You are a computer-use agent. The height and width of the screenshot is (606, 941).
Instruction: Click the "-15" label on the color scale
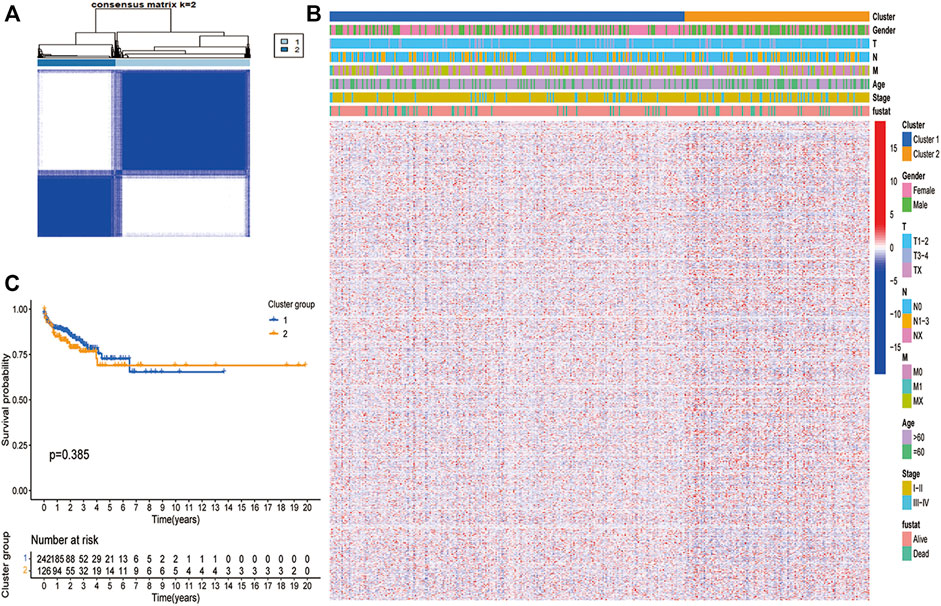(894, 347)
